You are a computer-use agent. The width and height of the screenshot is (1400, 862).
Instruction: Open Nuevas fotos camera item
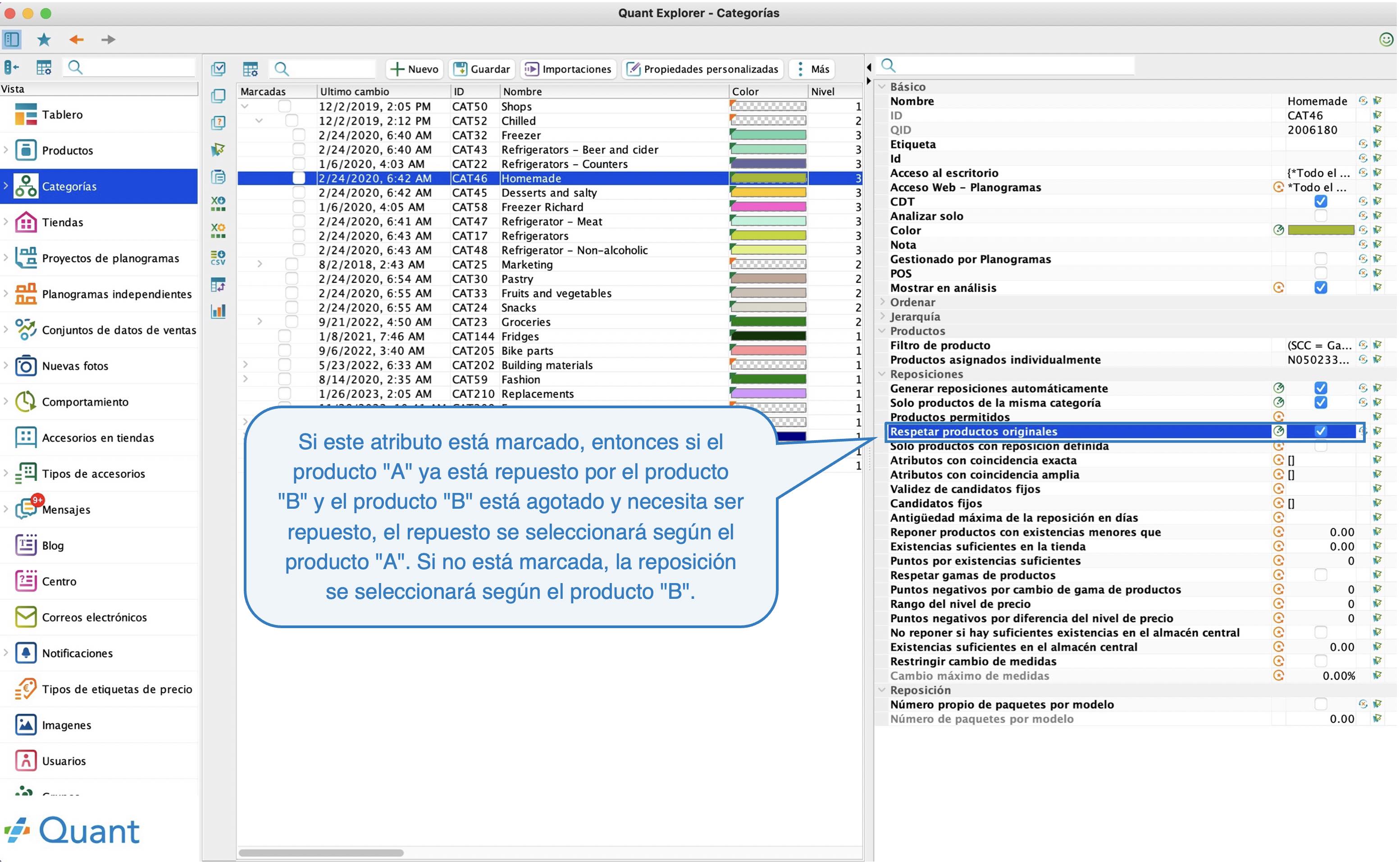[x=99, y=366]
